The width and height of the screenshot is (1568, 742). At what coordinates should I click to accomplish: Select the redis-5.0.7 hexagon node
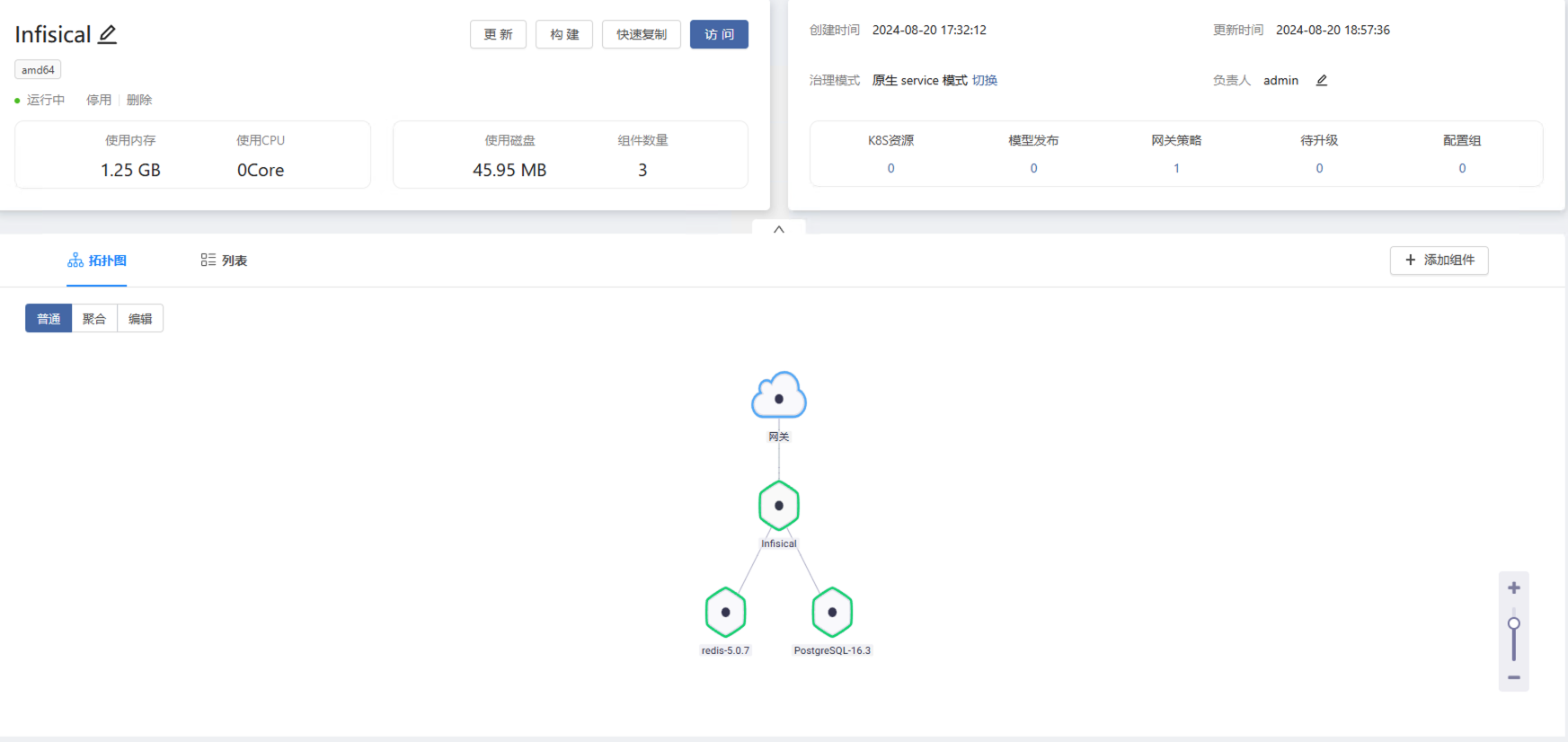point(726,613)
